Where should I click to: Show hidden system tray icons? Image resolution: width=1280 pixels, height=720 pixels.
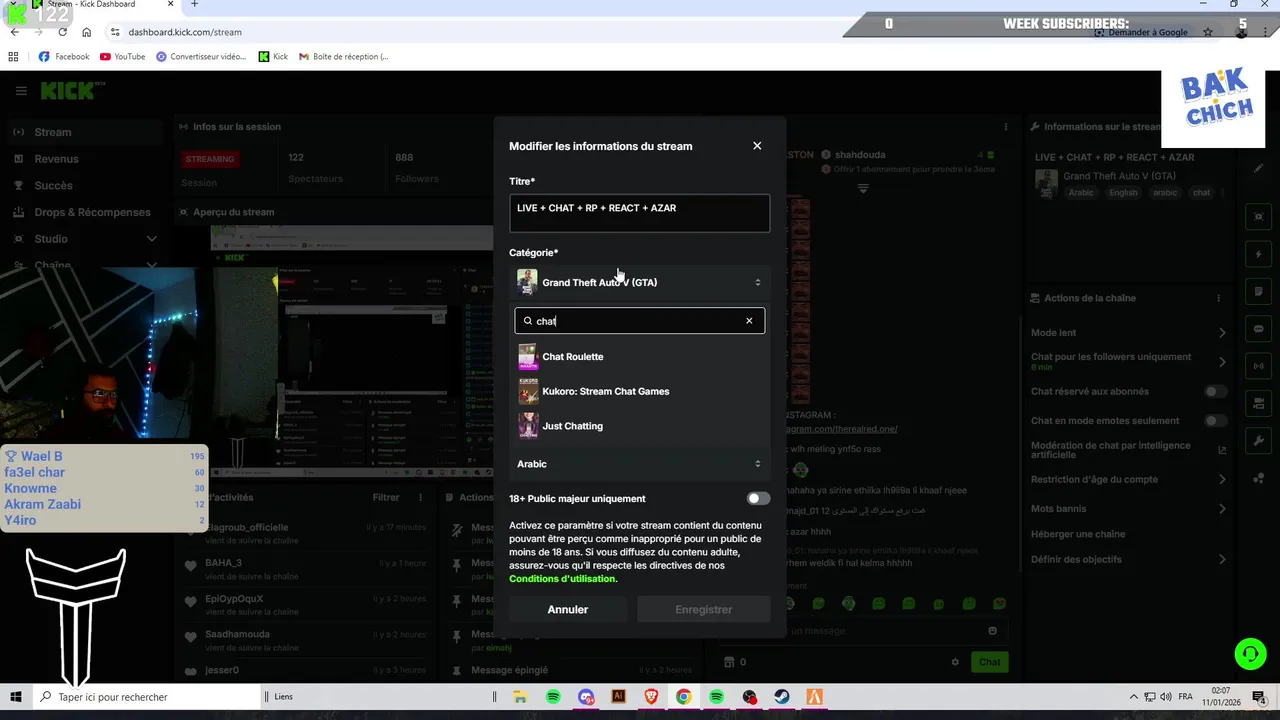(x=1133, y=697)
